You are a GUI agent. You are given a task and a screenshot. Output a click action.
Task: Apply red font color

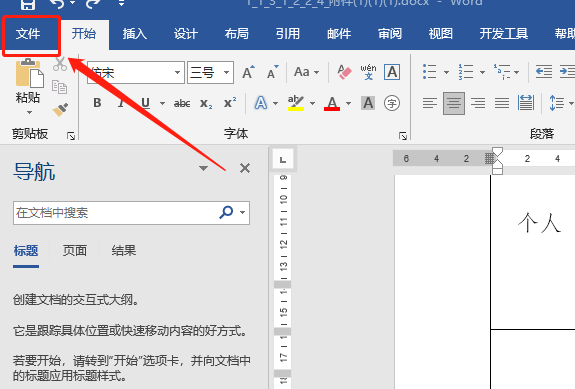(332, 103)
